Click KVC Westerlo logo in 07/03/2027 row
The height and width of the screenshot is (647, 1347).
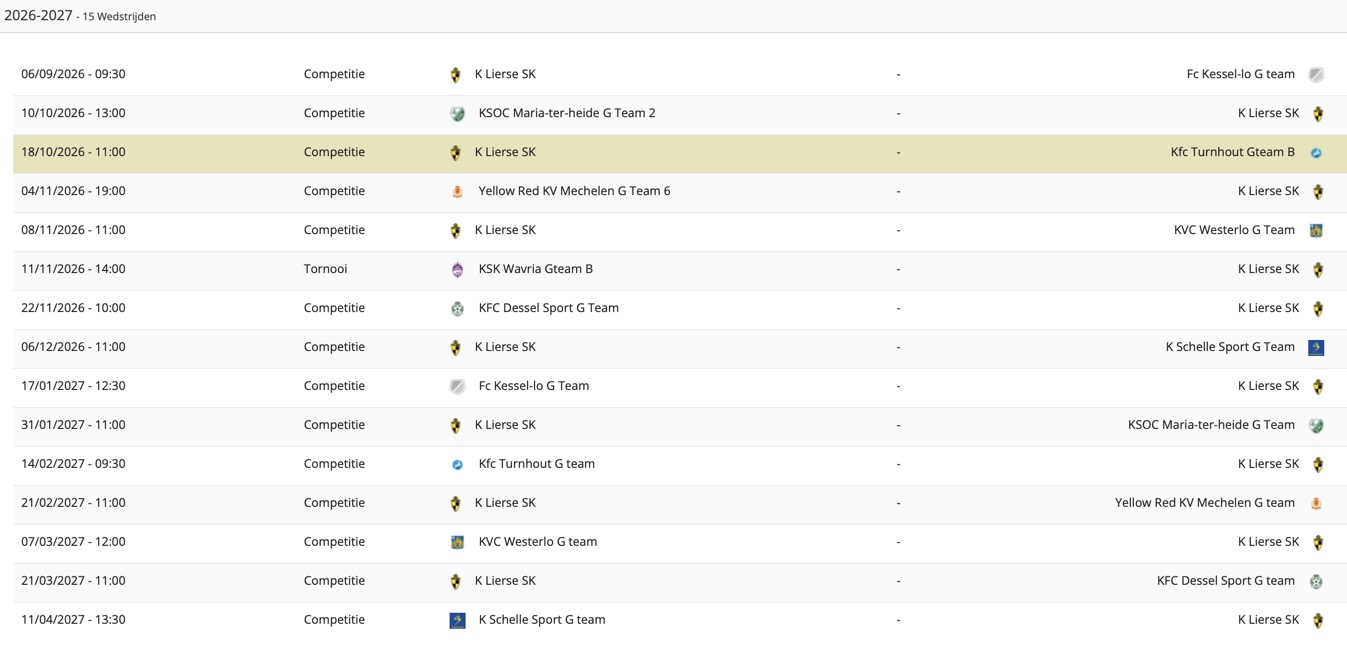tap(457, 543)
